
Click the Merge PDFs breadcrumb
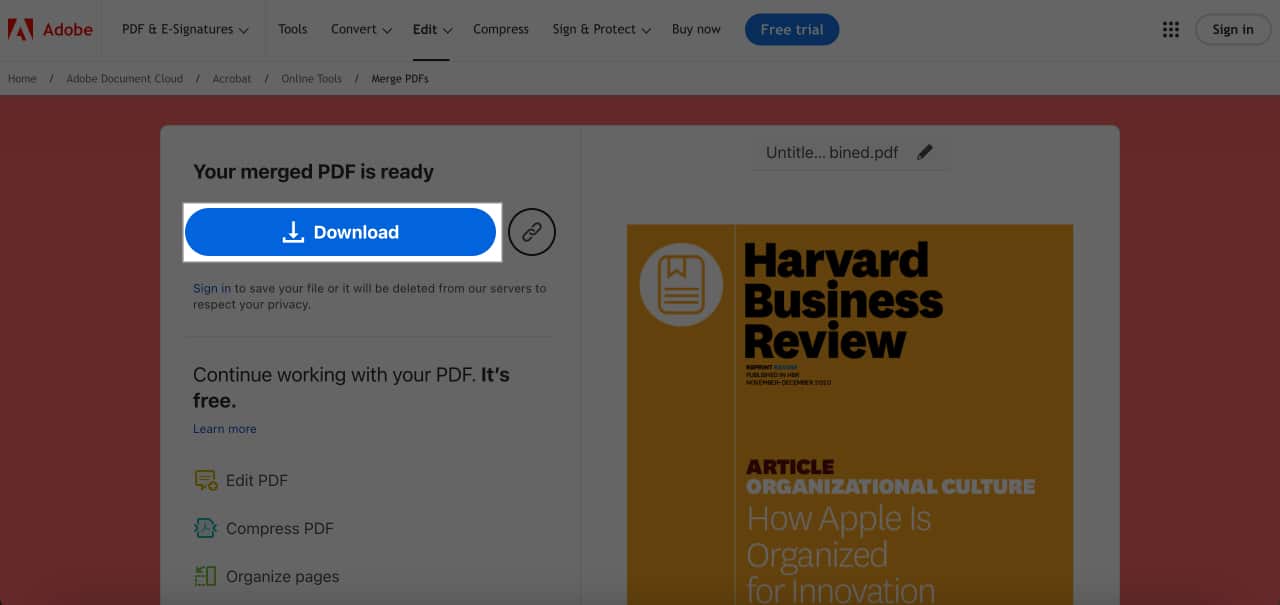(x=400, y=78)
